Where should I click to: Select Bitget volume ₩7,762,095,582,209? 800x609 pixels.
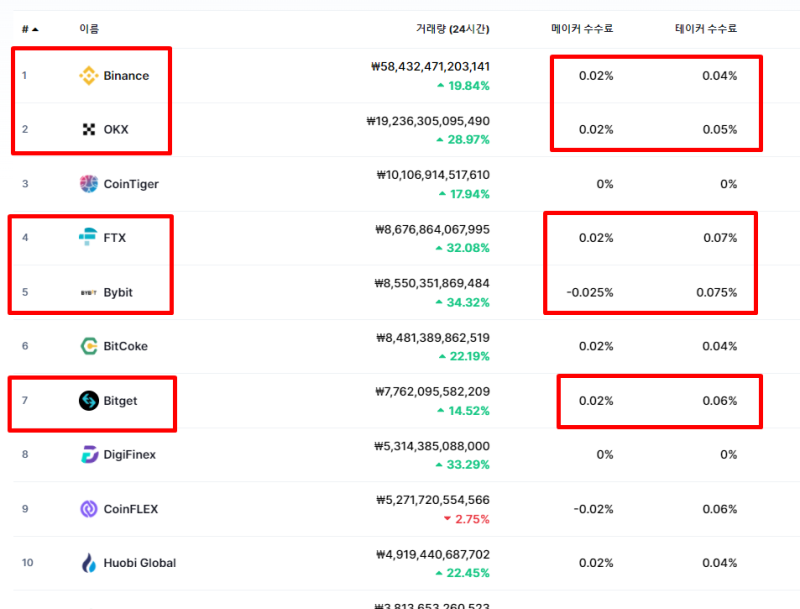[x=433, y=392]
